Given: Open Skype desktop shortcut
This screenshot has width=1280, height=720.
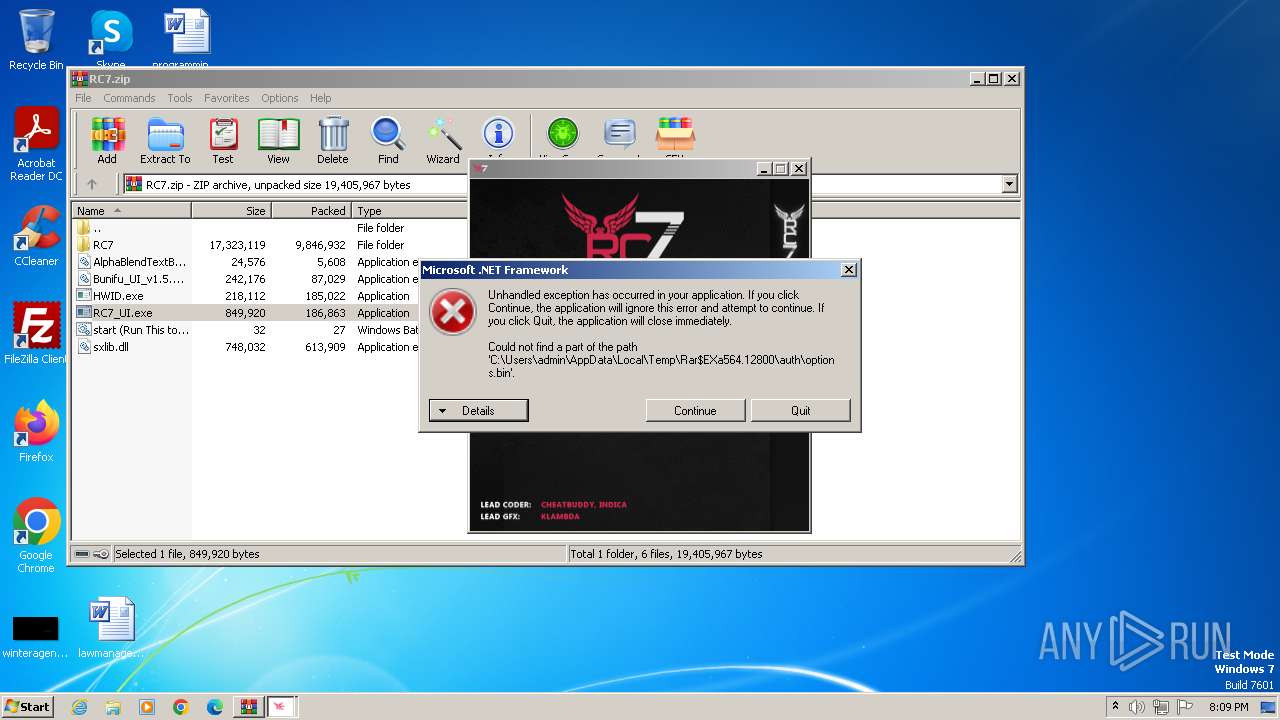Looking at the screenshot, I should 110,38.
